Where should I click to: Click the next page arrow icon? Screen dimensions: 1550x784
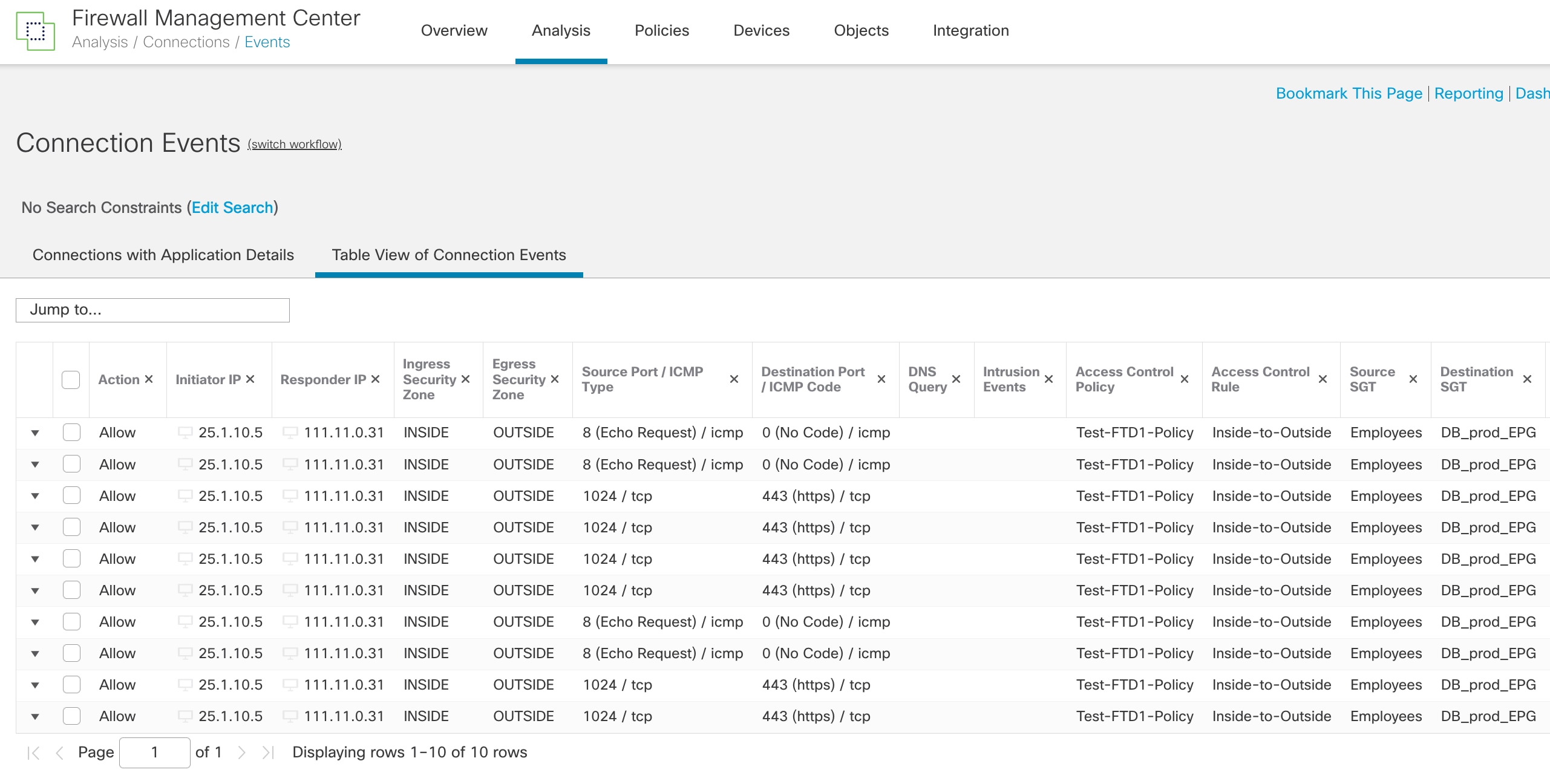(241, 753)
